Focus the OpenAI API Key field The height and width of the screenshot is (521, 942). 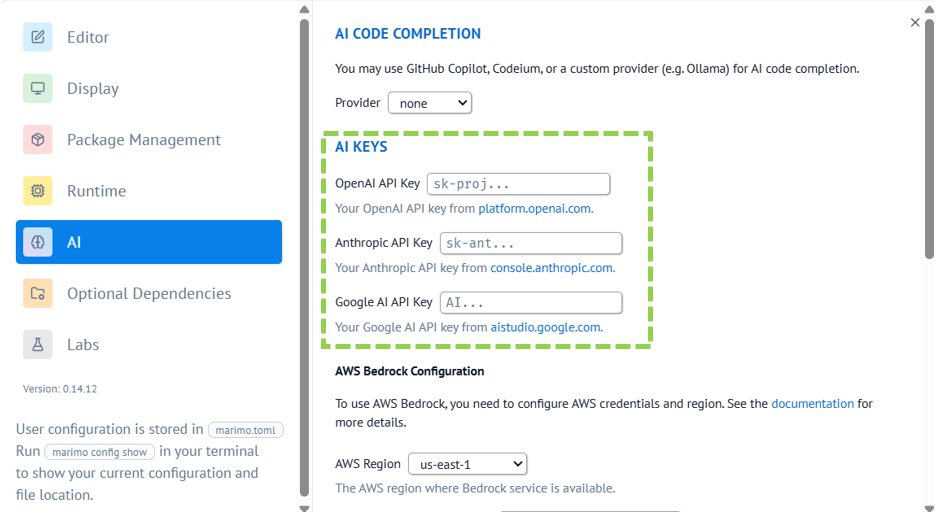tap(518, 184)
